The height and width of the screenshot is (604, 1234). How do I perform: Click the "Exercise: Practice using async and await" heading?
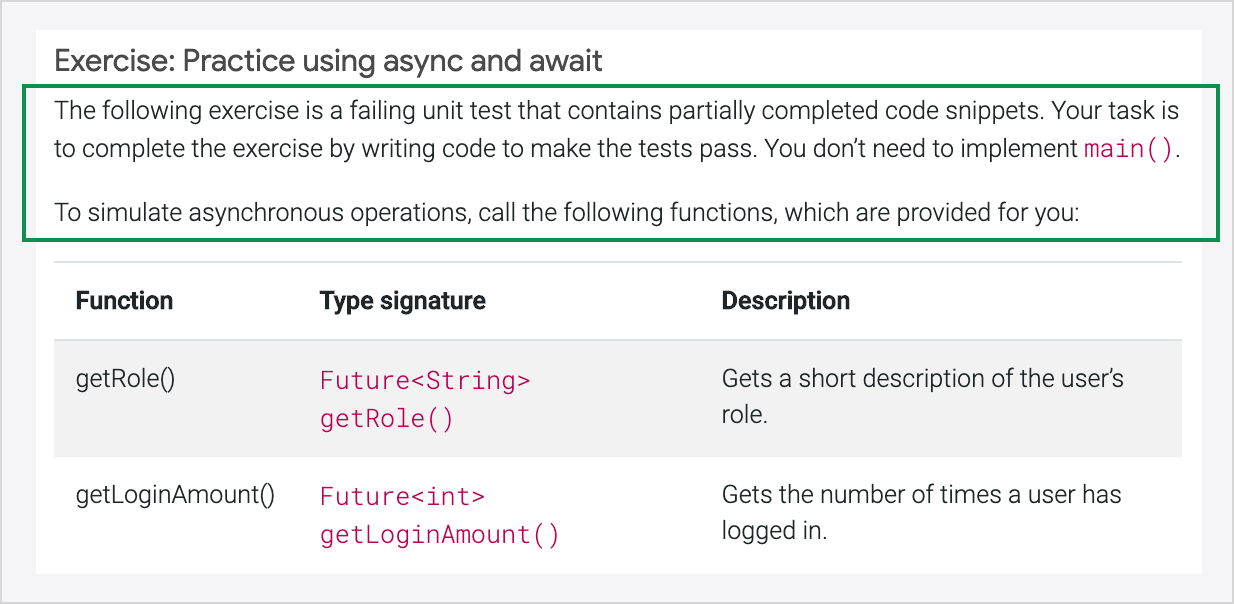click(328, 62)
